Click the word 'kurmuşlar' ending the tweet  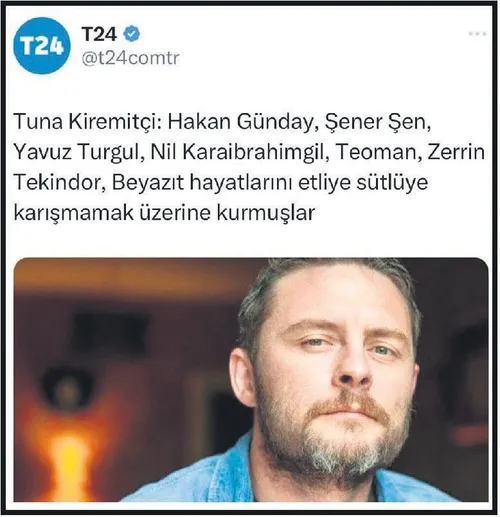pos(266,213)
